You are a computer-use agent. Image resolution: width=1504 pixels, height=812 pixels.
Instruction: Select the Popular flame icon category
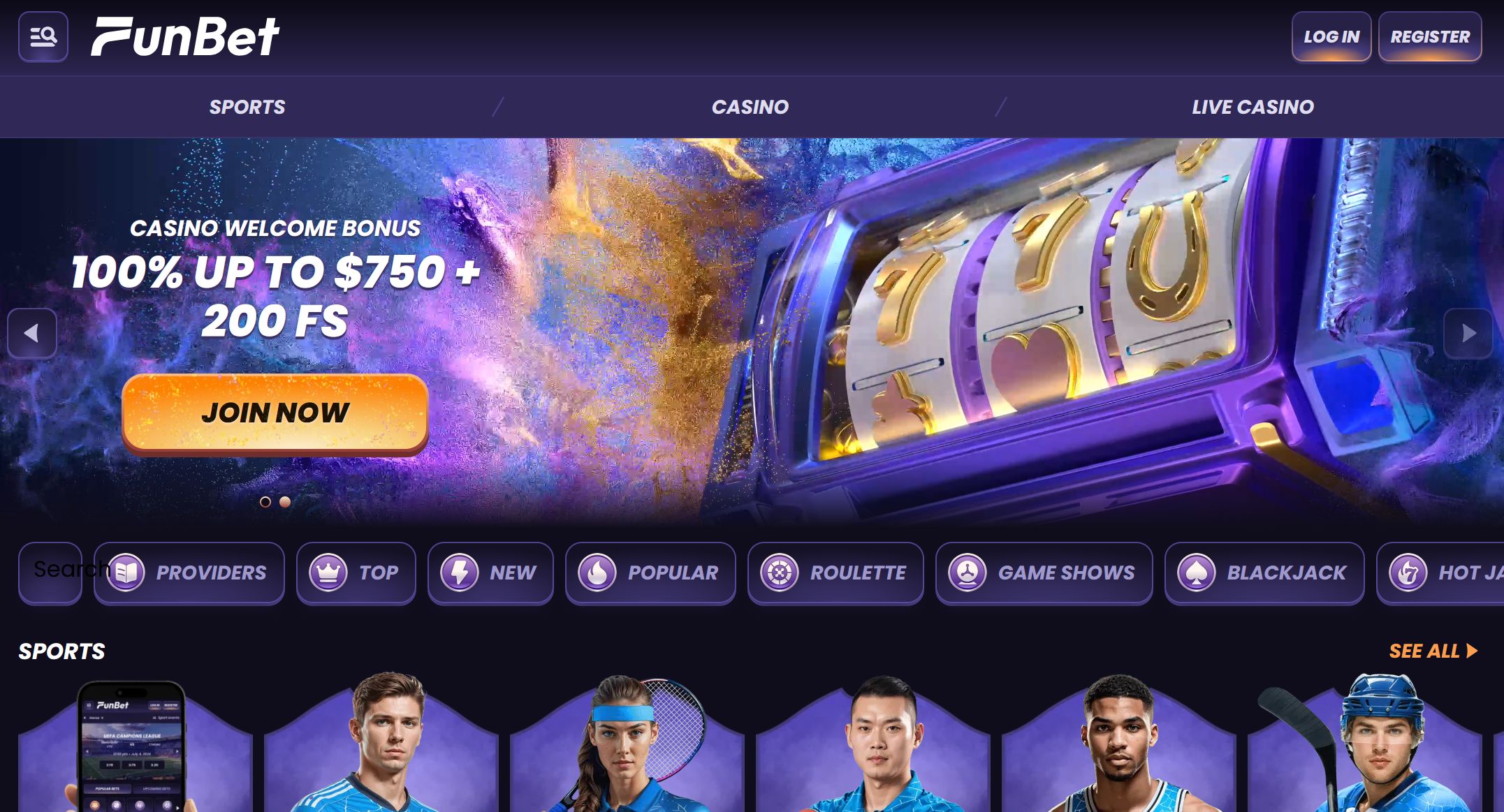coord(597,573)
